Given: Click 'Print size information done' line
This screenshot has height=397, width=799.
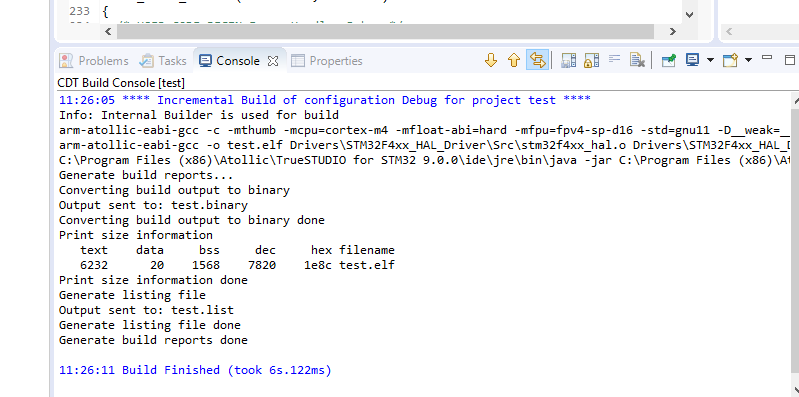Looking at the screenshot, I should (x=153, y=280).
